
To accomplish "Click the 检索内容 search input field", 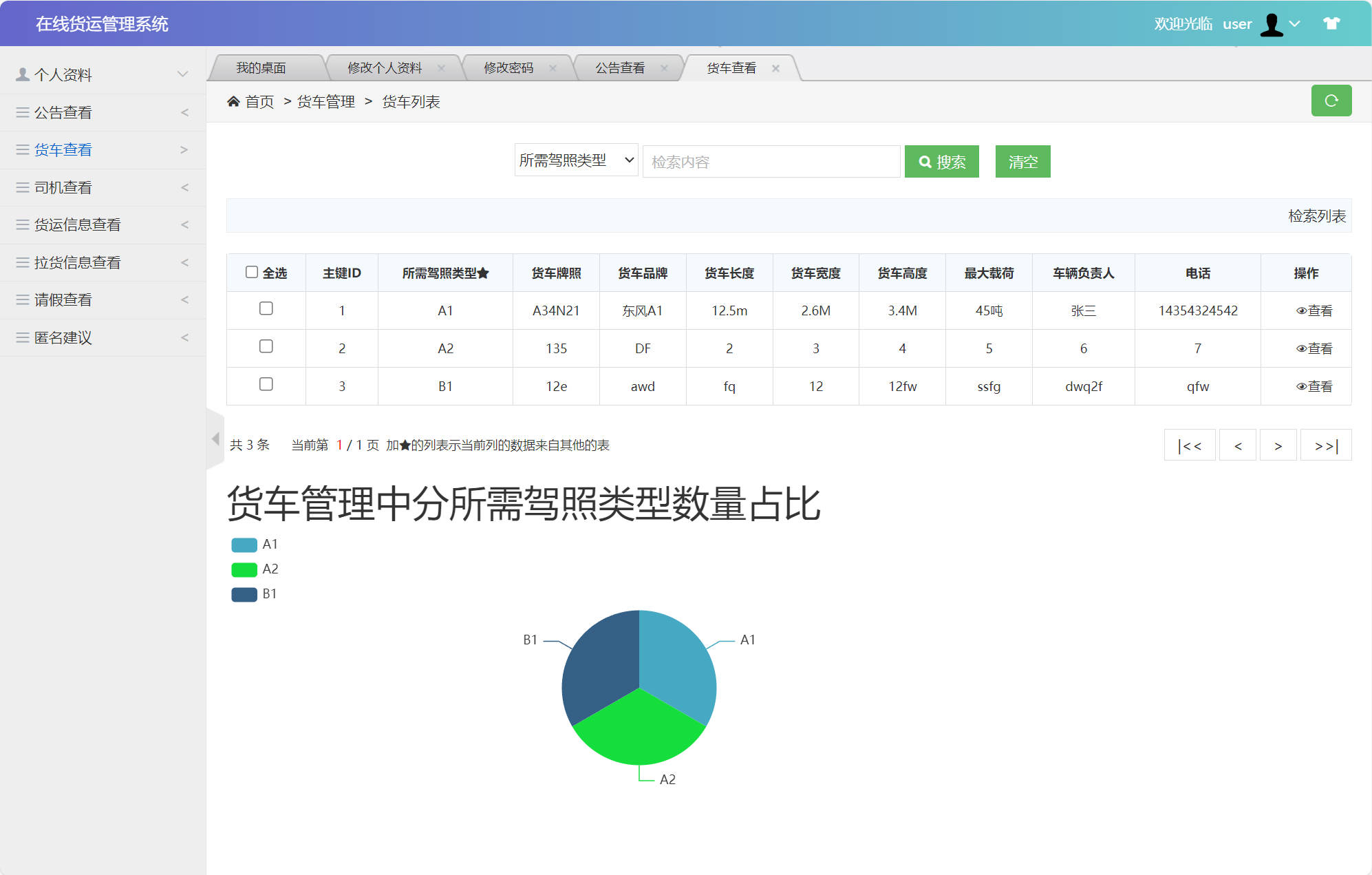I will (x=771, y=161).
